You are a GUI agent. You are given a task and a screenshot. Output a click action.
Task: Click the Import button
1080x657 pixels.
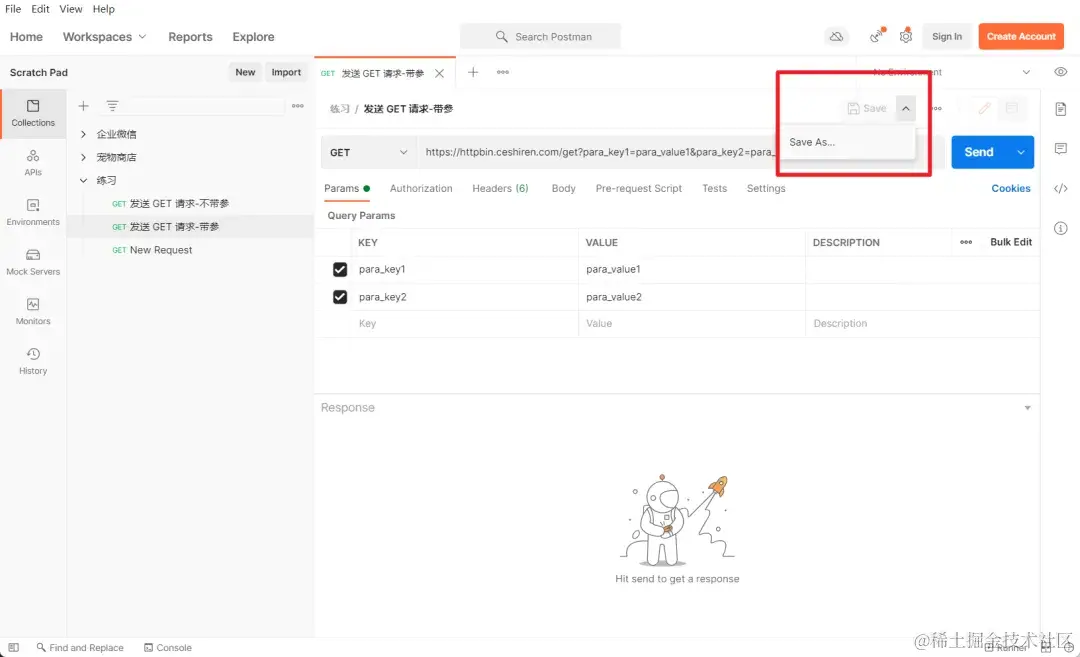(x=286, y=72)
